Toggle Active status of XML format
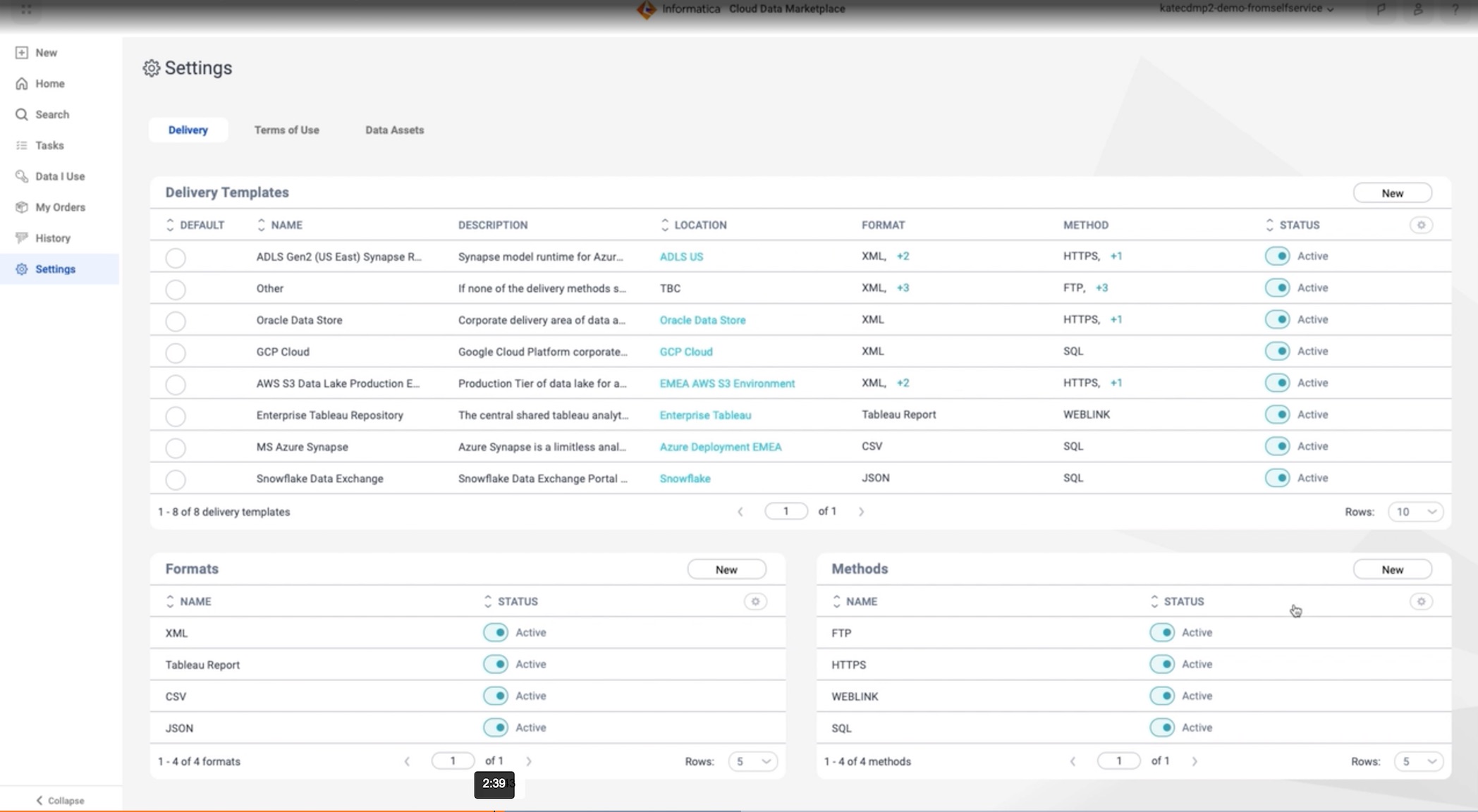 pos(495,633)
